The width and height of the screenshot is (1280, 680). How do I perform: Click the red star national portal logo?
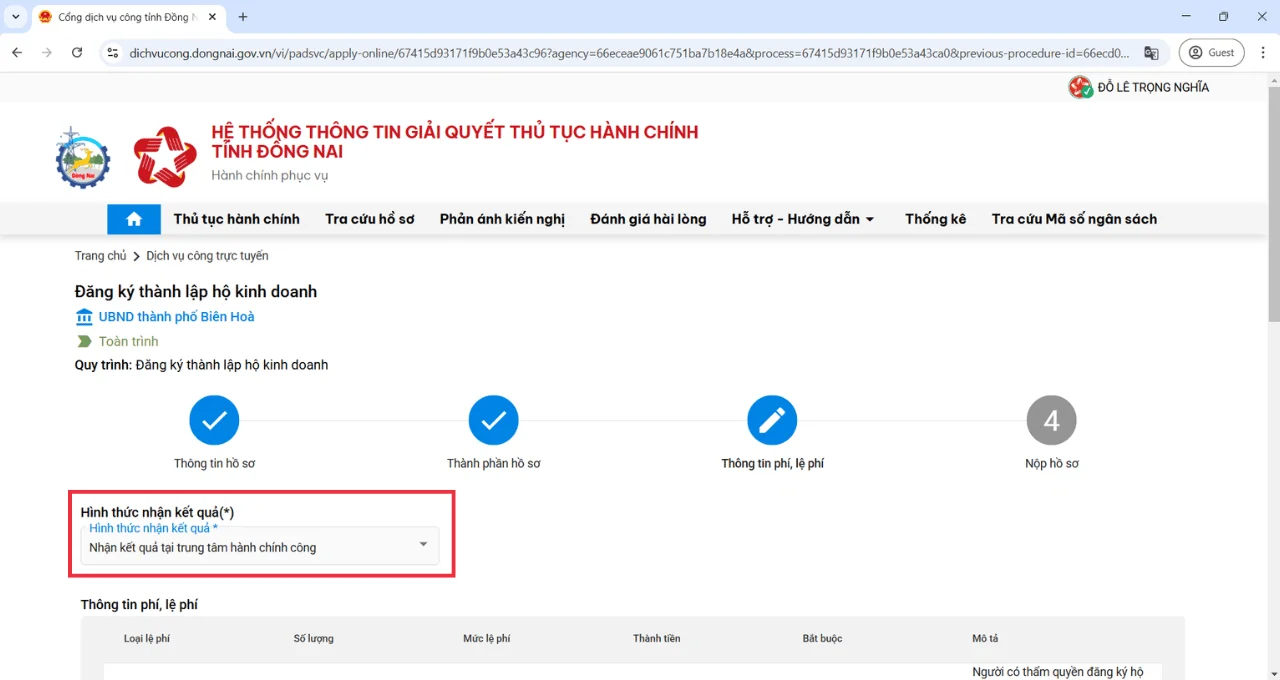165,157
